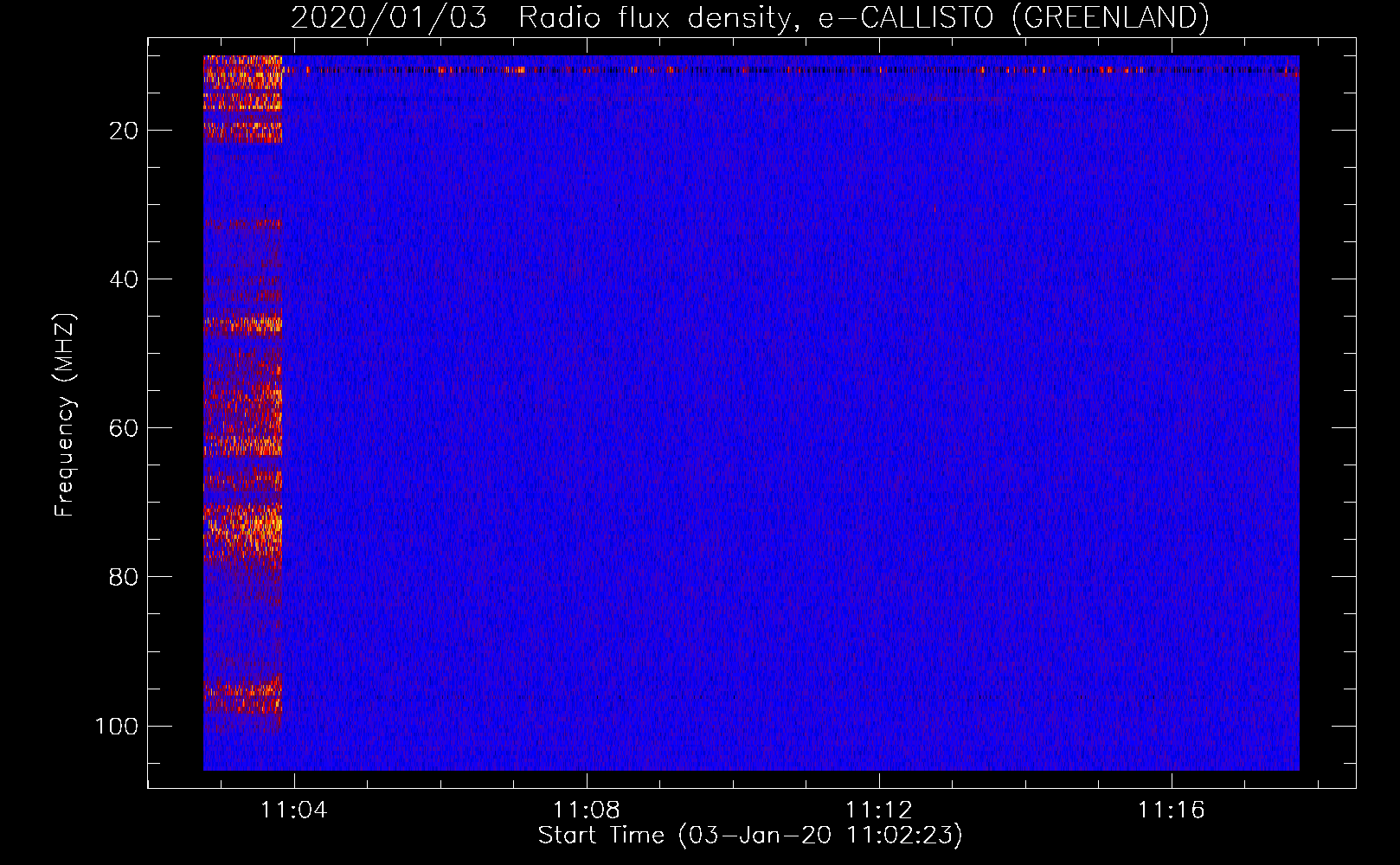
Task: Click the 11:12 time tick label
Action: tap(879, 811)
